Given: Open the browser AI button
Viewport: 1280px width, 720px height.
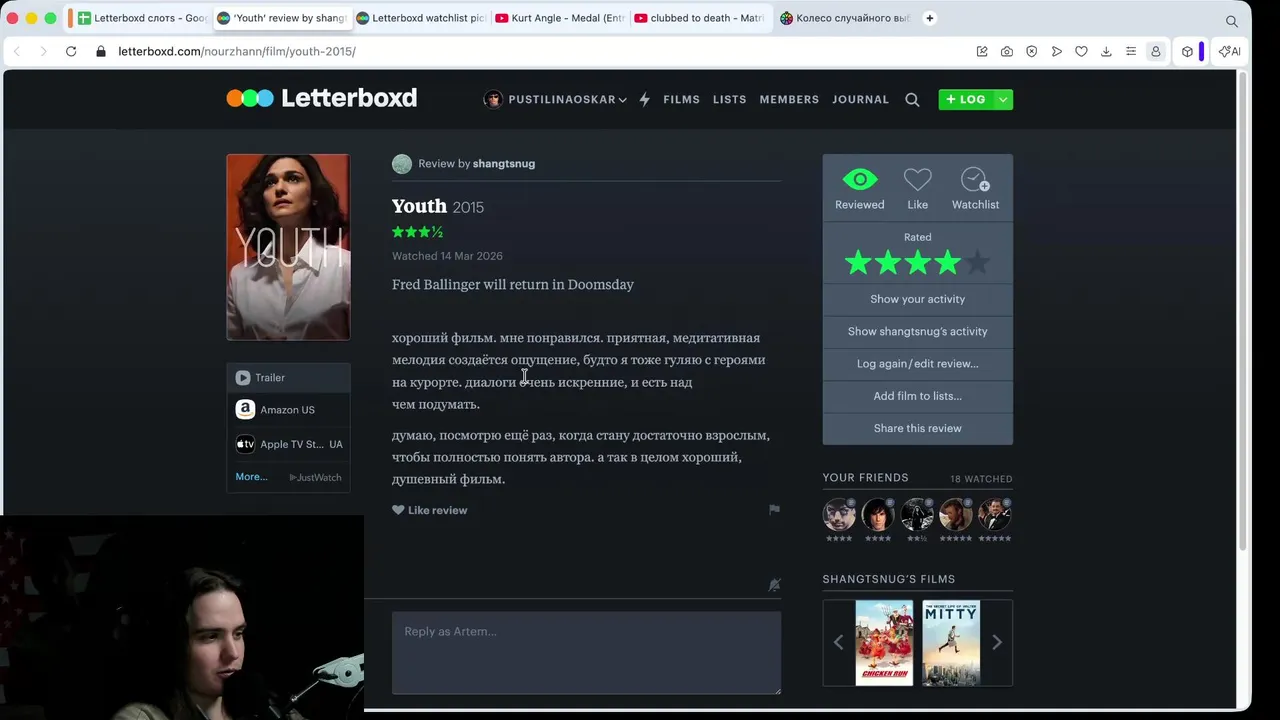Looking at the screenshot, I should tap(1229, 51).
